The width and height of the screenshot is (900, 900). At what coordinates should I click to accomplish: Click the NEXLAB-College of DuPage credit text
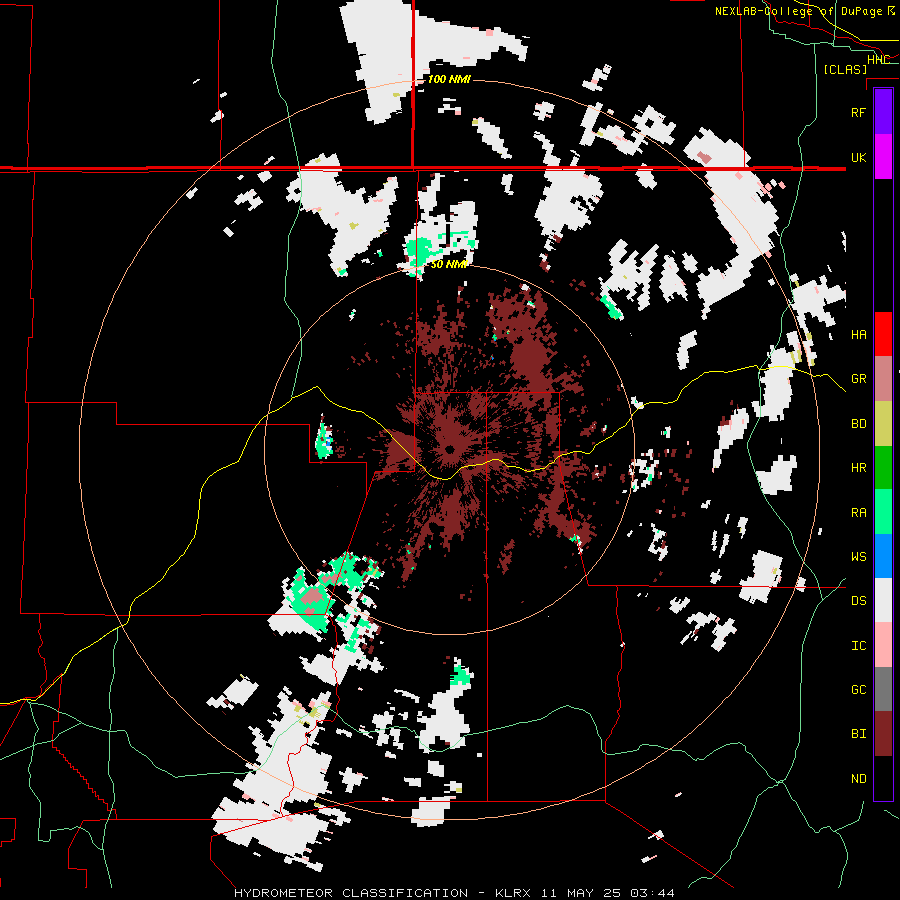click(x=798, y=11)
